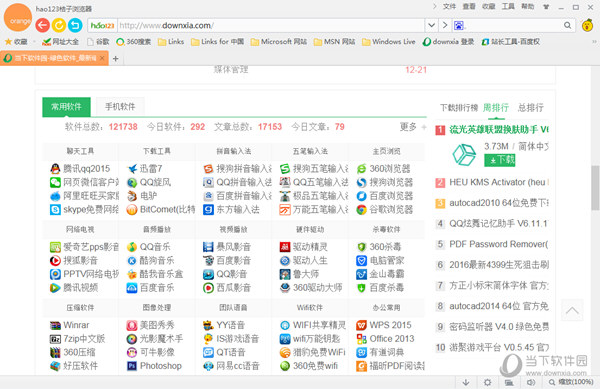Click the yellow refresh button

click(59, 25)
